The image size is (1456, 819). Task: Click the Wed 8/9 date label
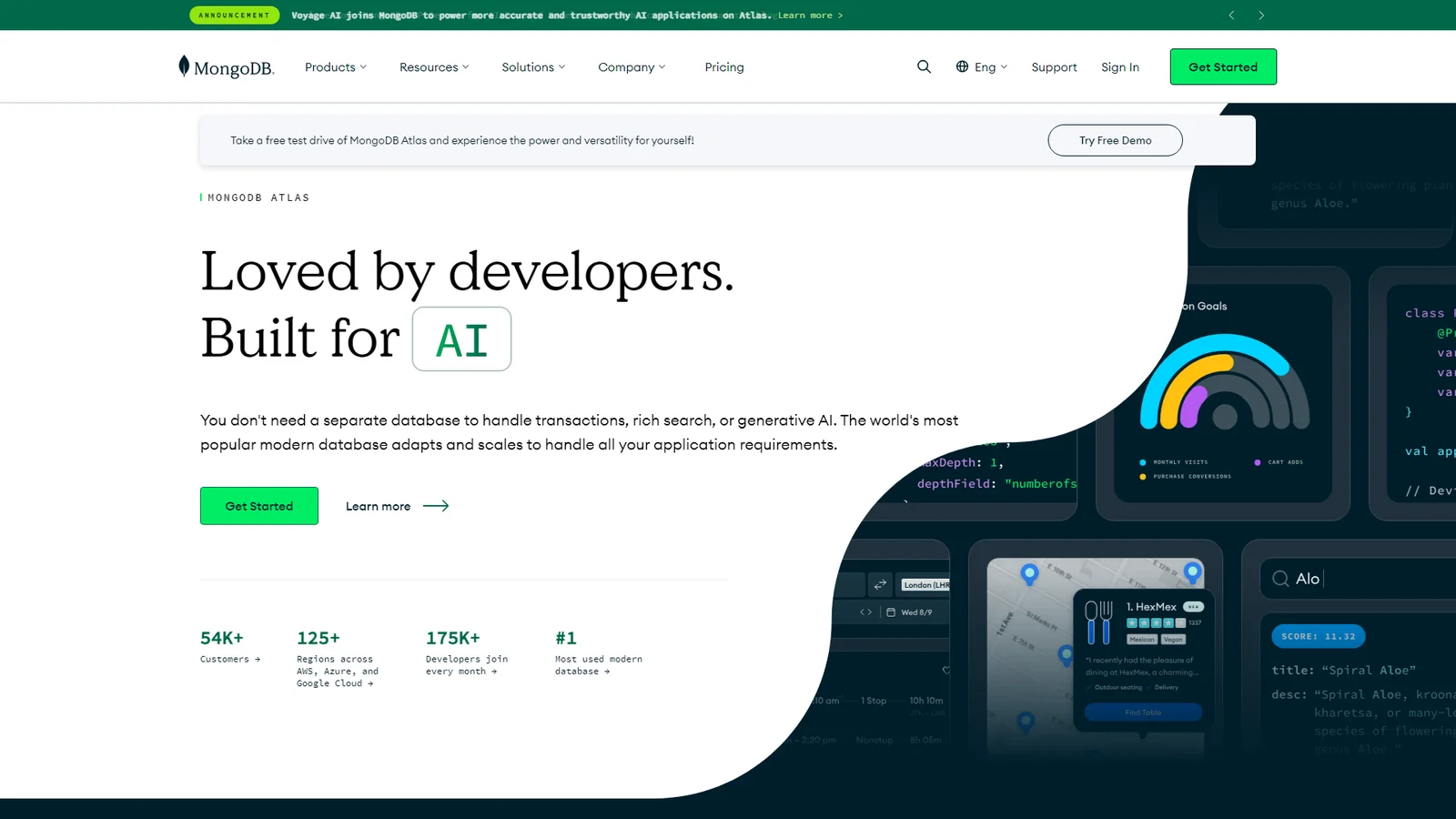coord(916,612)
